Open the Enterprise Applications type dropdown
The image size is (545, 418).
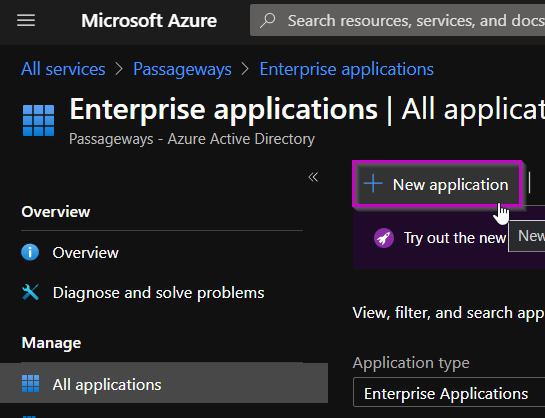449,393
